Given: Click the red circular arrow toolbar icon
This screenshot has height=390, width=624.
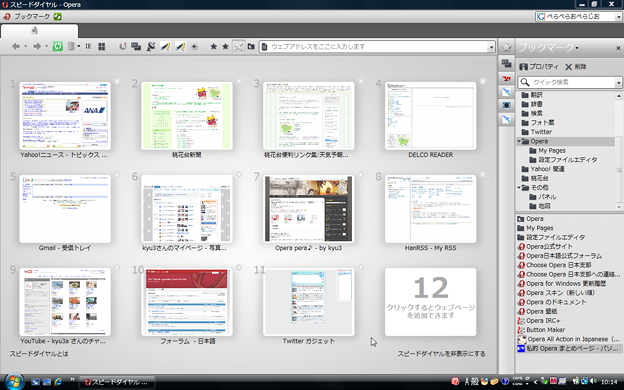Looking at the screenshot, I should click(123, 47).
